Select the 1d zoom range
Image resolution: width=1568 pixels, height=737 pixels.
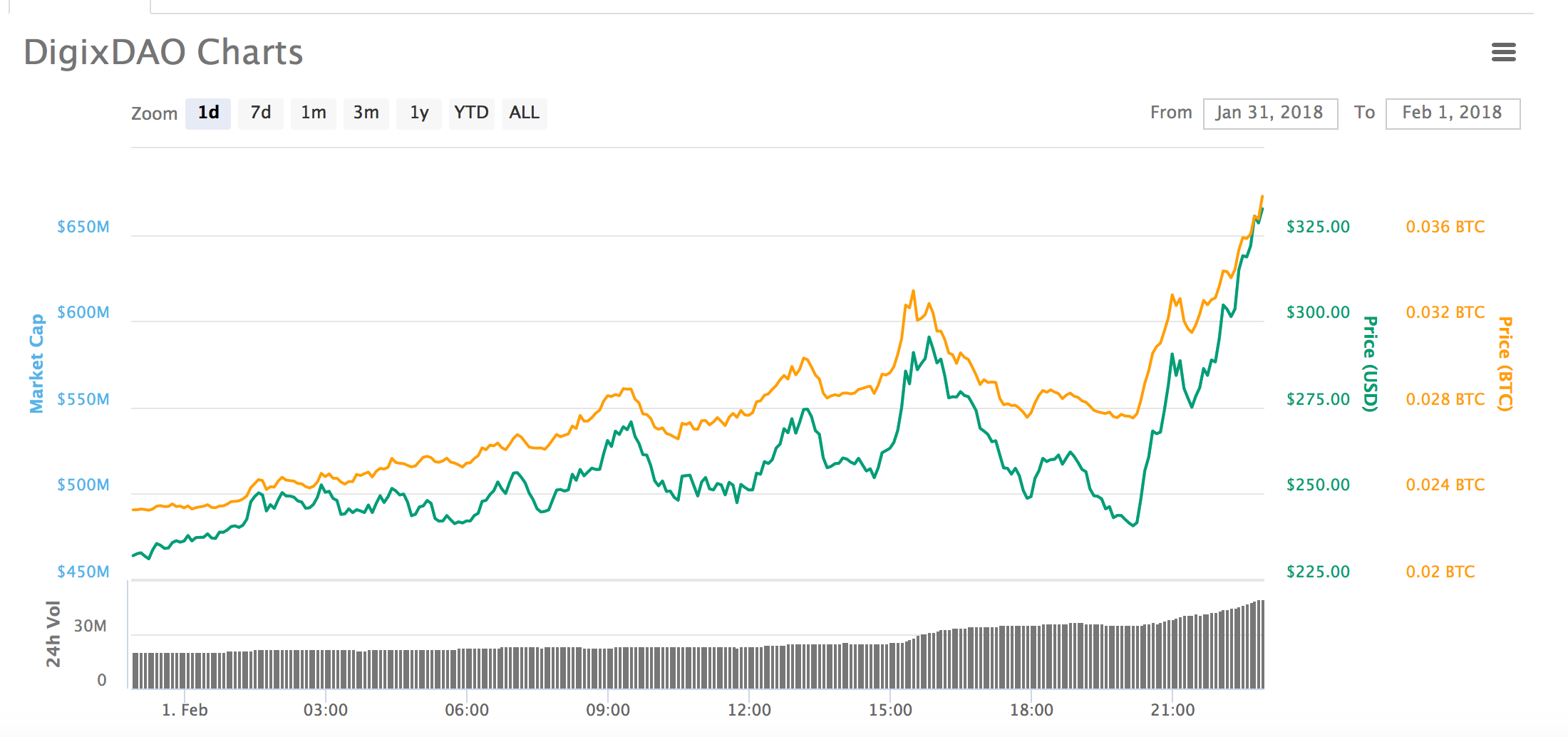[208, 113]
